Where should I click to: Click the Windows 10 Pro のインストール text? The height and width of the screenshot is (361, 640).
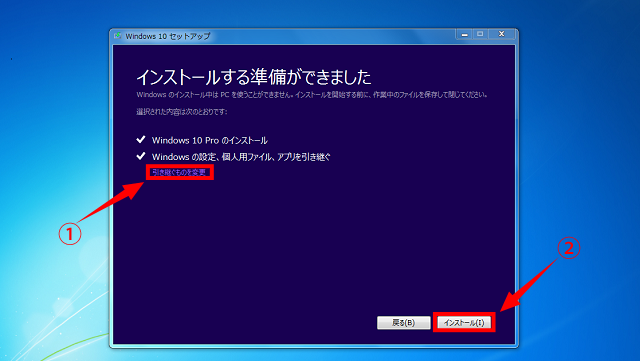coord(209,140)
